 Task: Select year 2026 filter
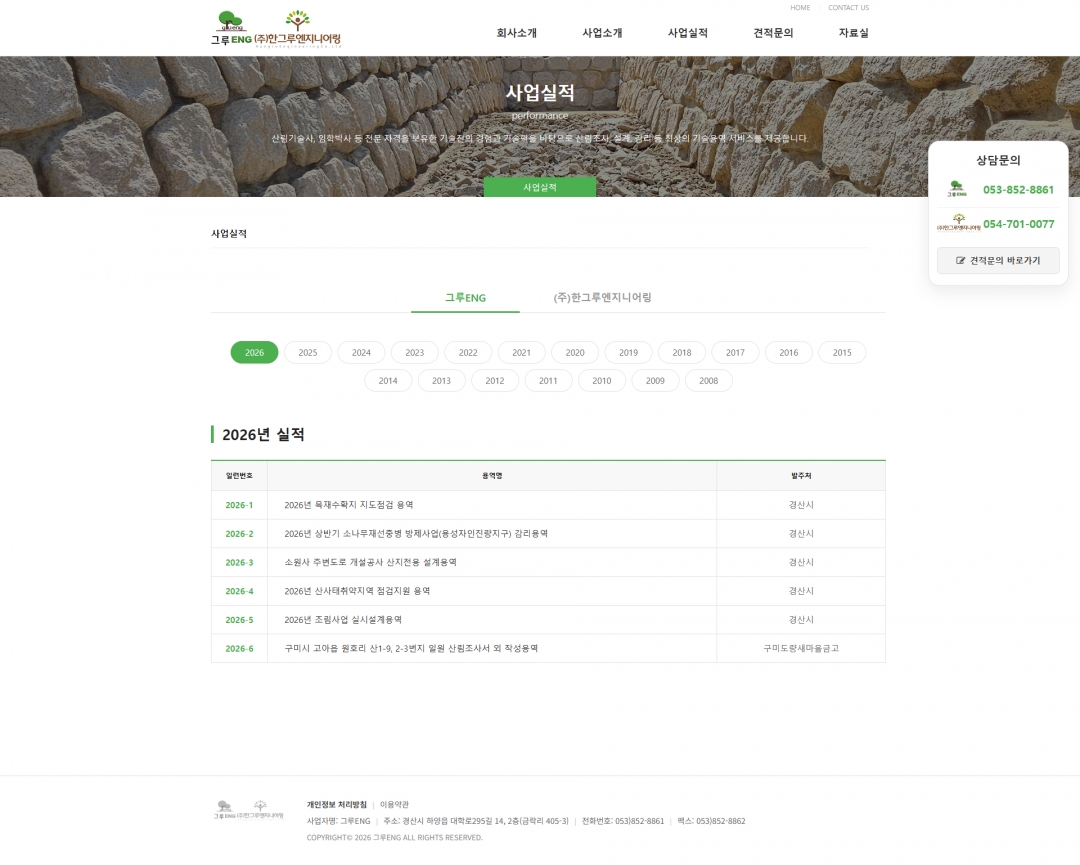point(254,353)
